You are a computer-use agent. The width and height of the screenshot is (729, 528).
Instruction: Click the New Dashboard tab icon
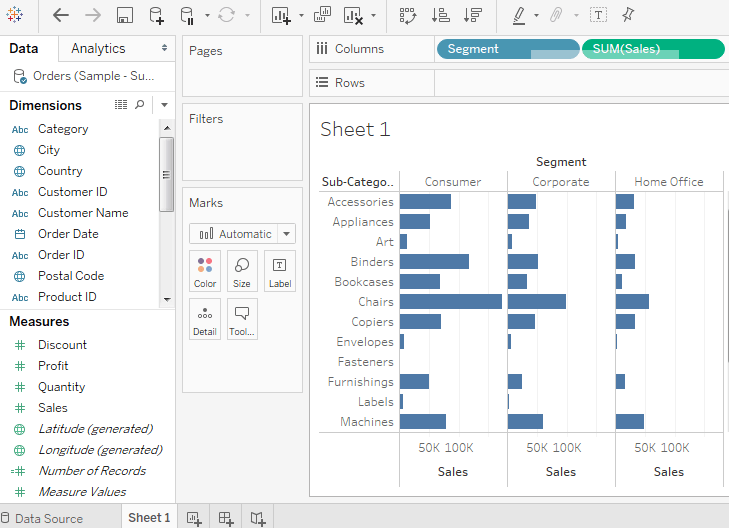coord(226,518)
